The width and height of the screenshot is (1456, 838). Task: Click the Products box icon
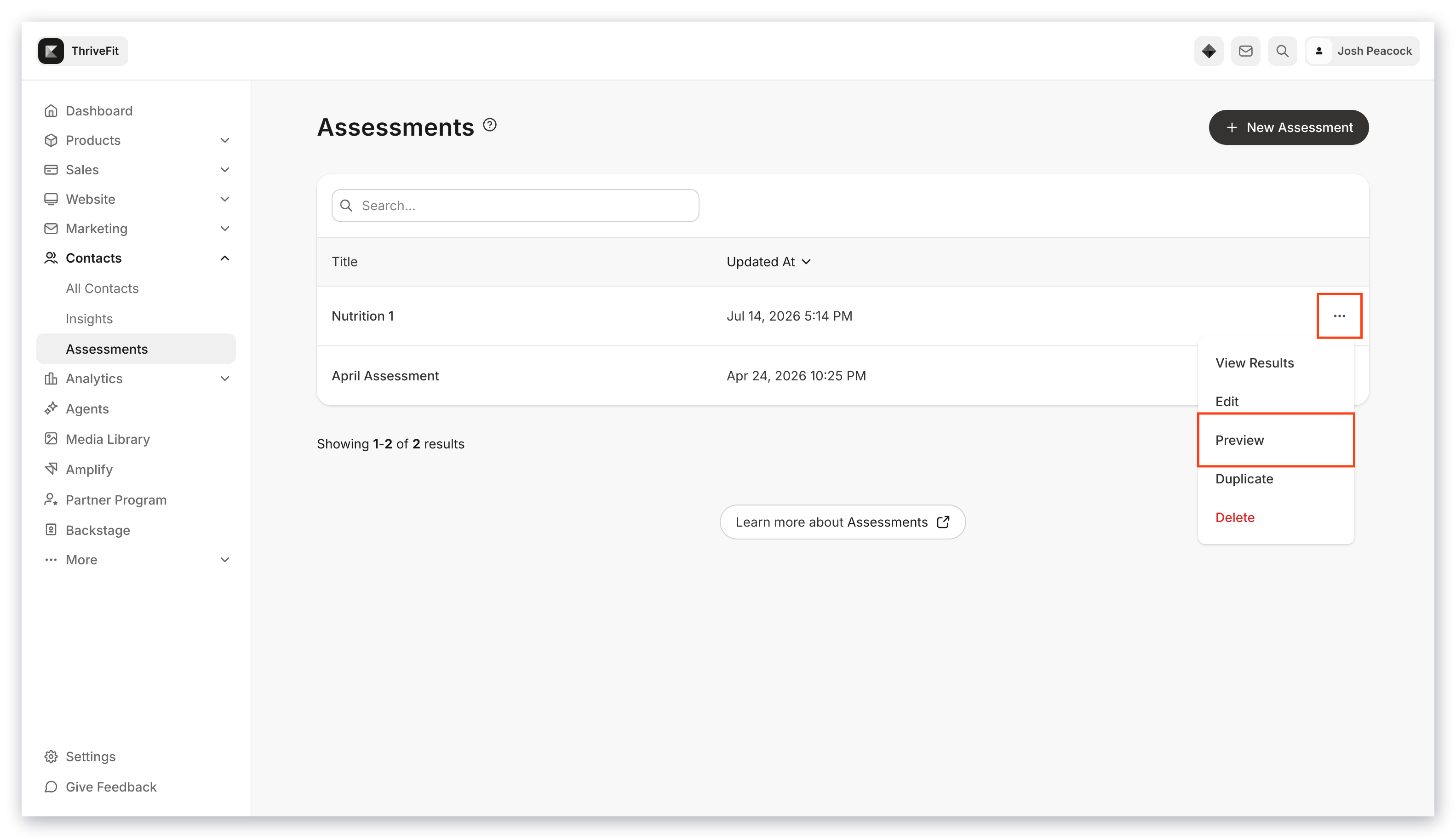pyautogui.click(x=51, y=140)
